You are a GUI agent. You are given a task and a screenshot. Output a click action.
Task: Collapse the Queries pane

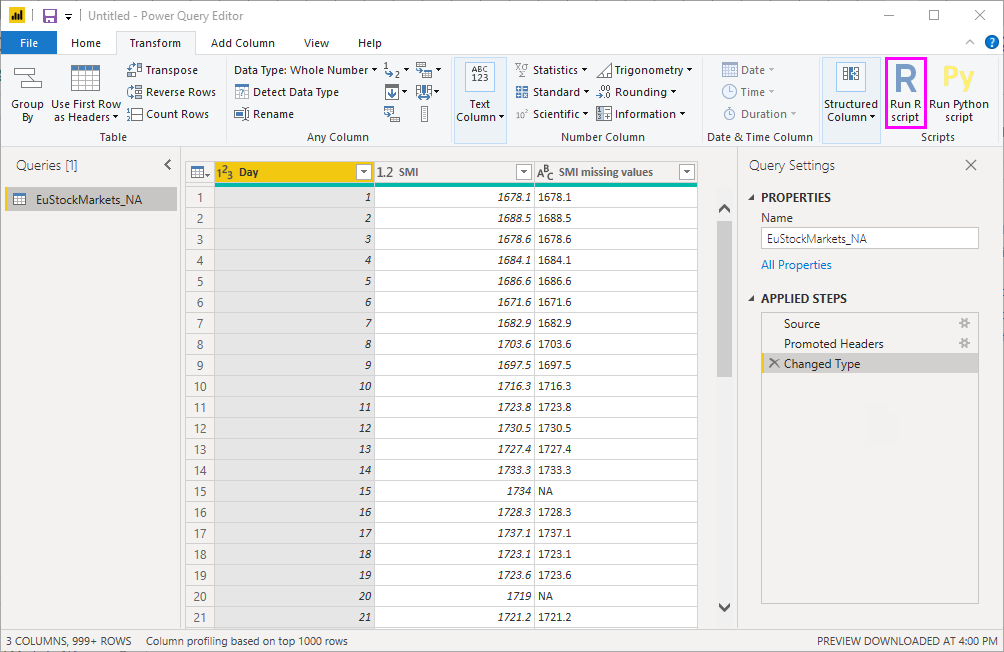pyautogui.click(x=167, y=165)
